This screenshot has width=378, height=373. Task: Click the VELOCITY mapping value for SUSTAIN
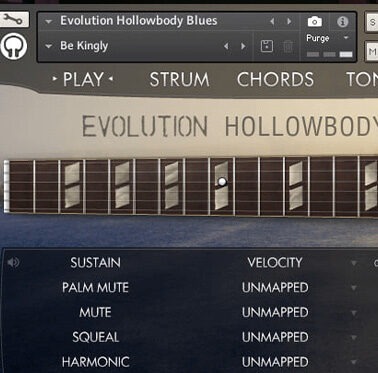275,263
